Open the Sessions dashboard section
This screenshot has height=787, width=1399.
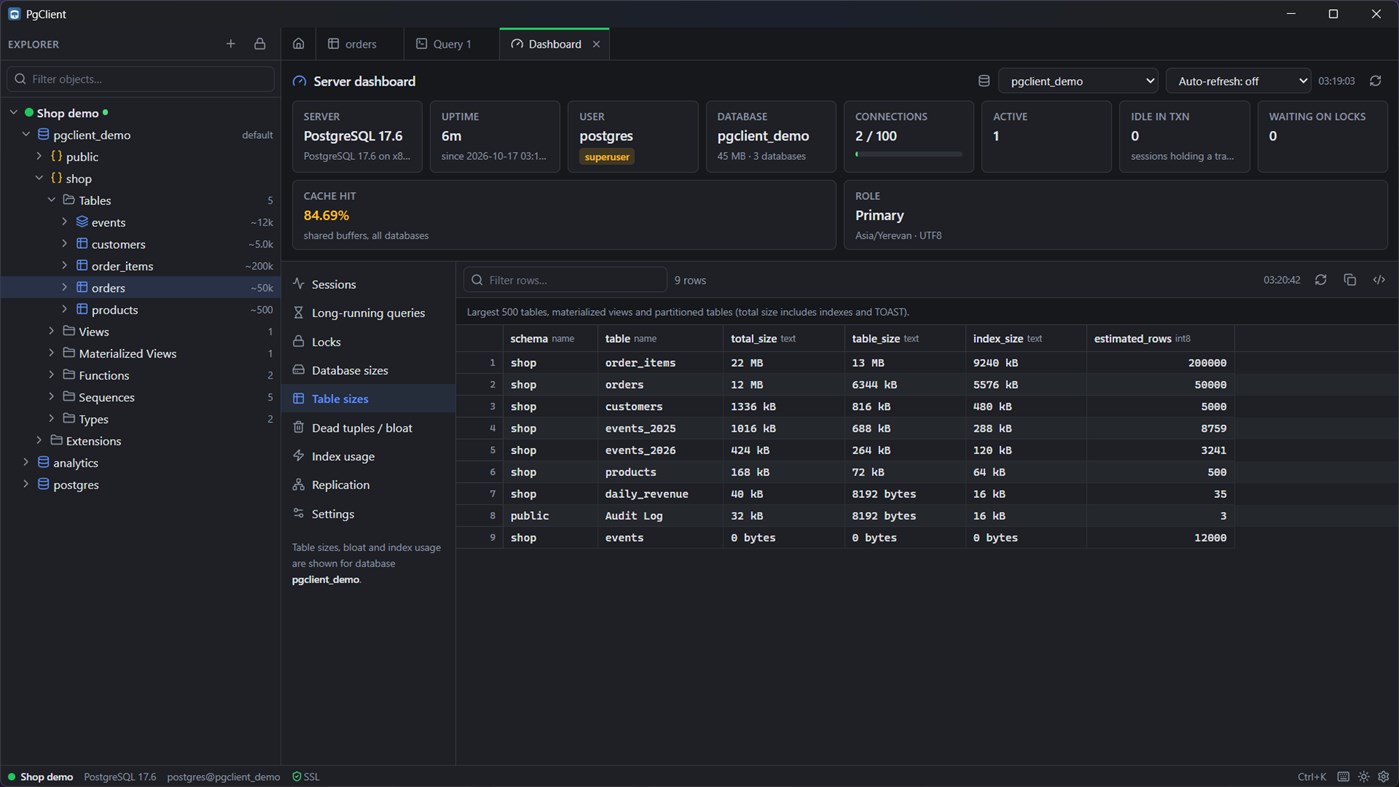click(369, 284)
